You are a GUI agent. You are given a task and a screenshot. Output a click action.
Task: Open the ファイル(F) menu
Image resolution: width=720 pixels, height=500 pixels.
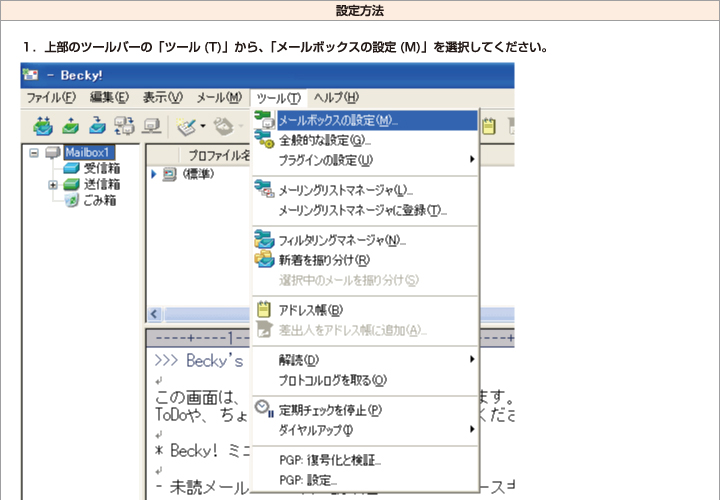[x=51, y=98]
